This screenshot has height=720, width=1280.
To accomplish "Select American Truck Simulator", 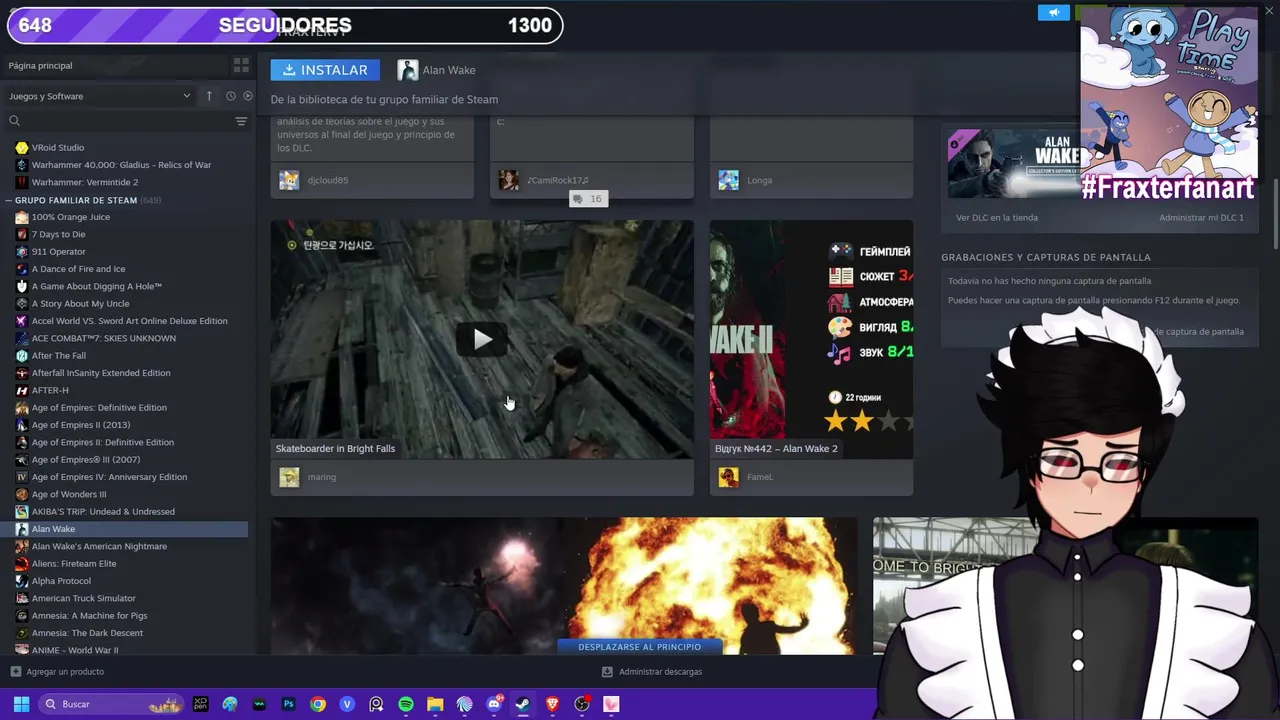I will pos(83,598).
